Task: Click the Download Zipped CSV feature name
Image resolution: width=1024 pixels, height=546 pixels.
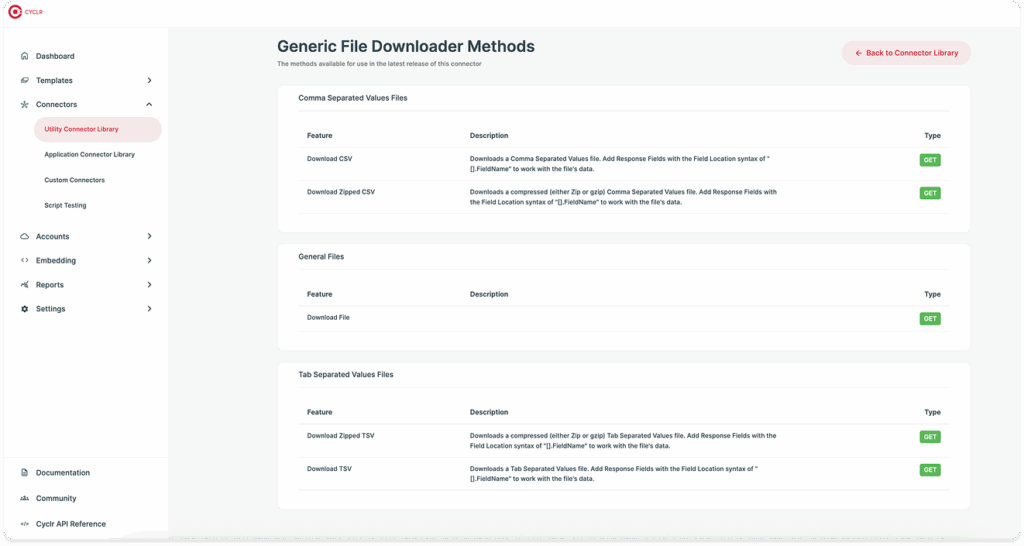Action: click(x=341, y=192)
